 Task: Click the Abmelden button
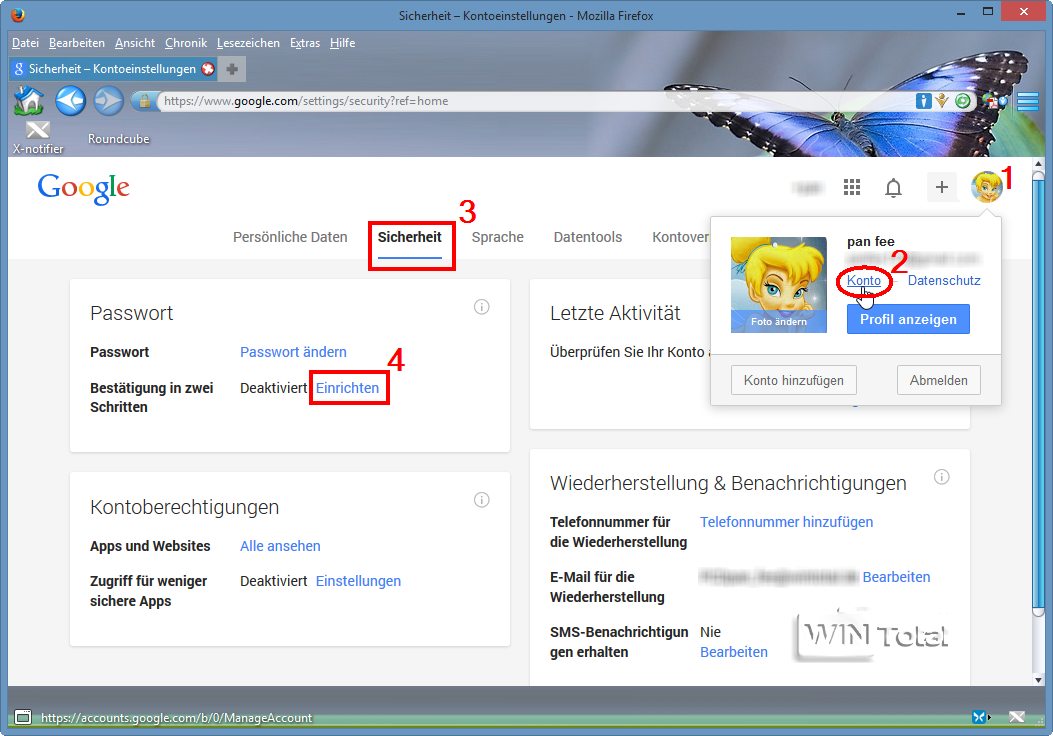[x=939, y=380]
